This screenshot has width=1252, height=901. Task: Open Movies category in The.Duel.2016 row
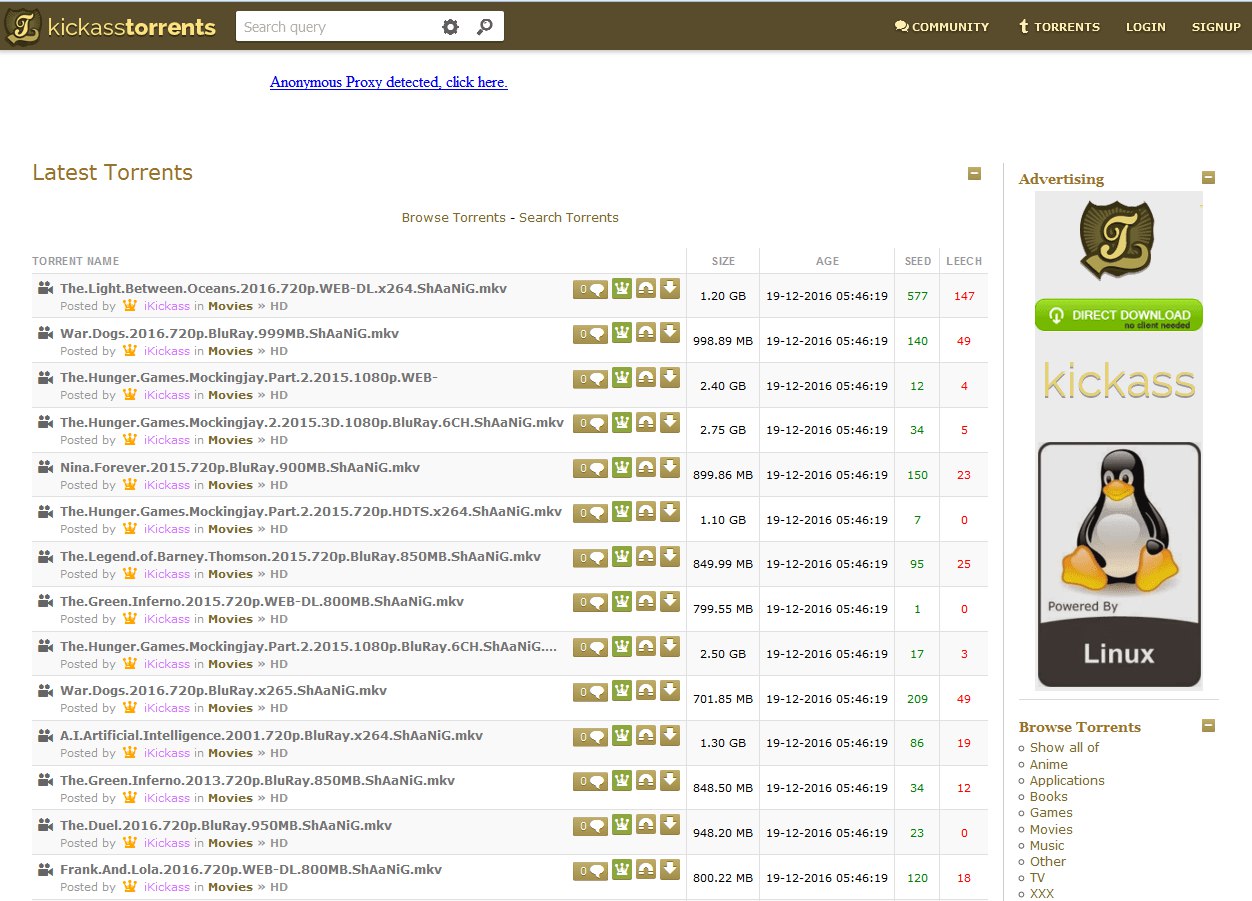click(230, 843)
